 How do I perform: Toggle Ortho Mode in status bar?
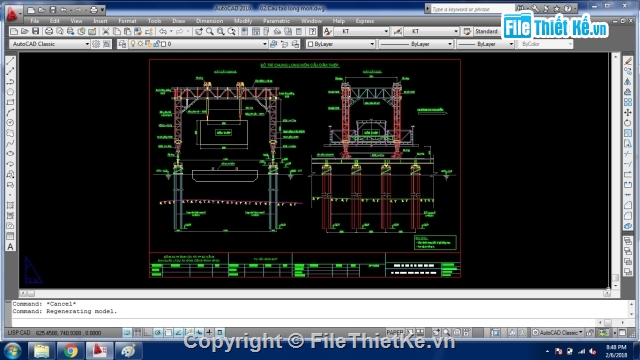tap(147, 333)
